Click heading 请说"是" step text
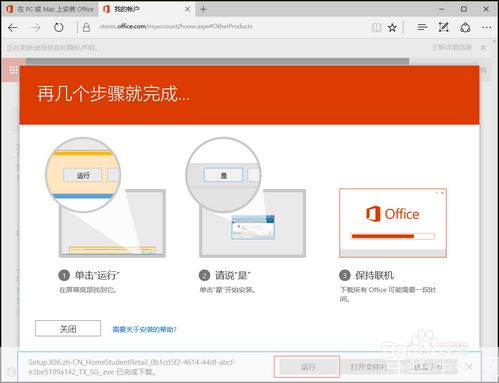 point(233,275)
